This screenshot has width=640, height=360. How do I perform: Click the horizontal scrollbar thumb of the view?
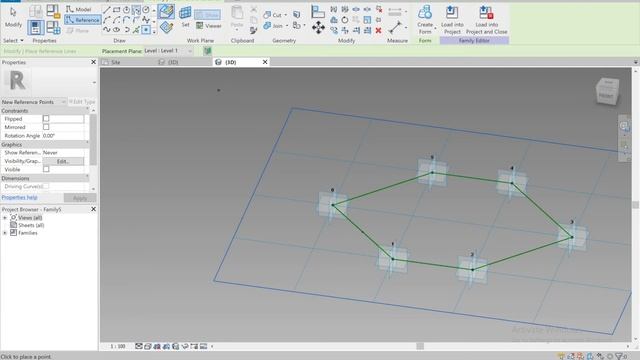click(420, 346)
